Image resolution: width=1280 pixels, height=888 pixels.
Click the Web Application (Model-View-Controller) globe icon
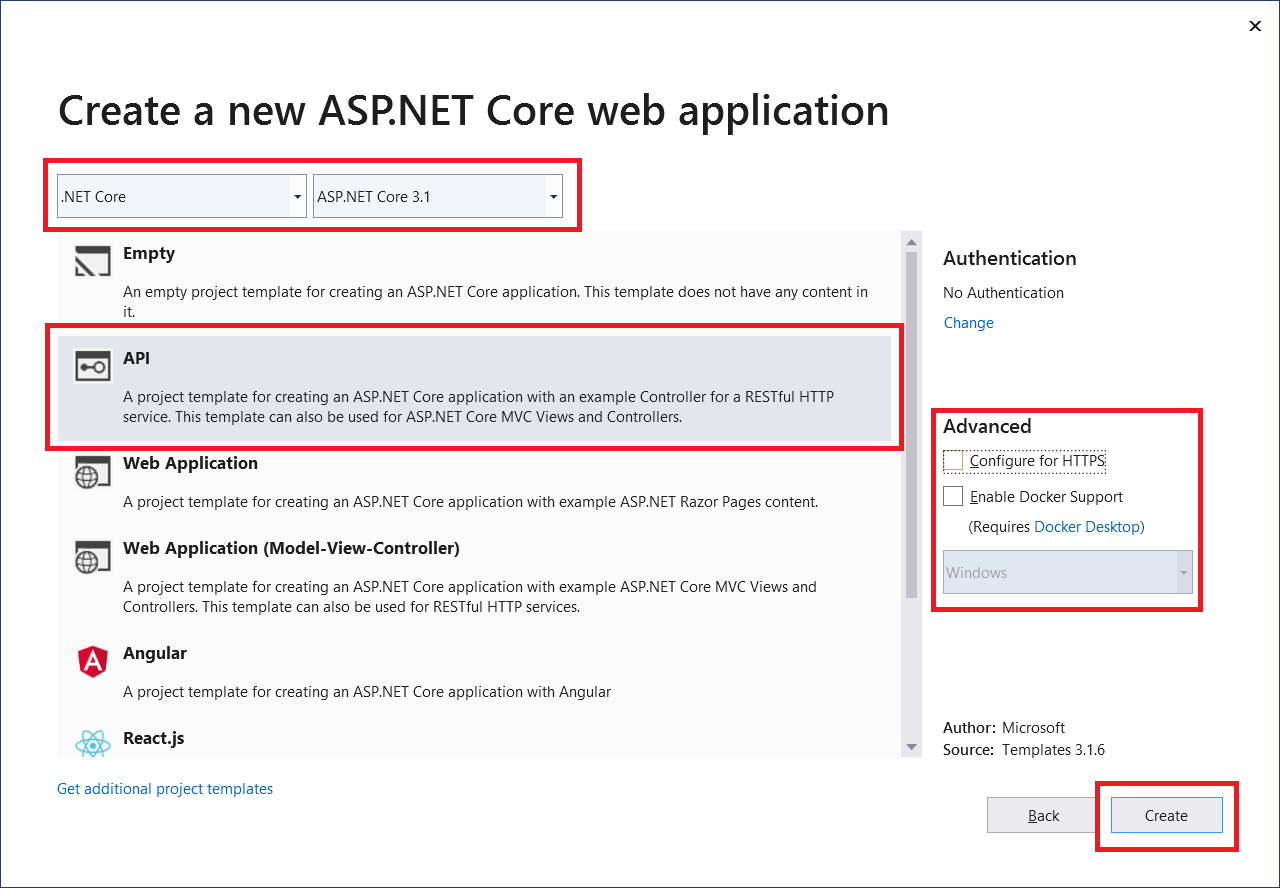coord(93,557)
